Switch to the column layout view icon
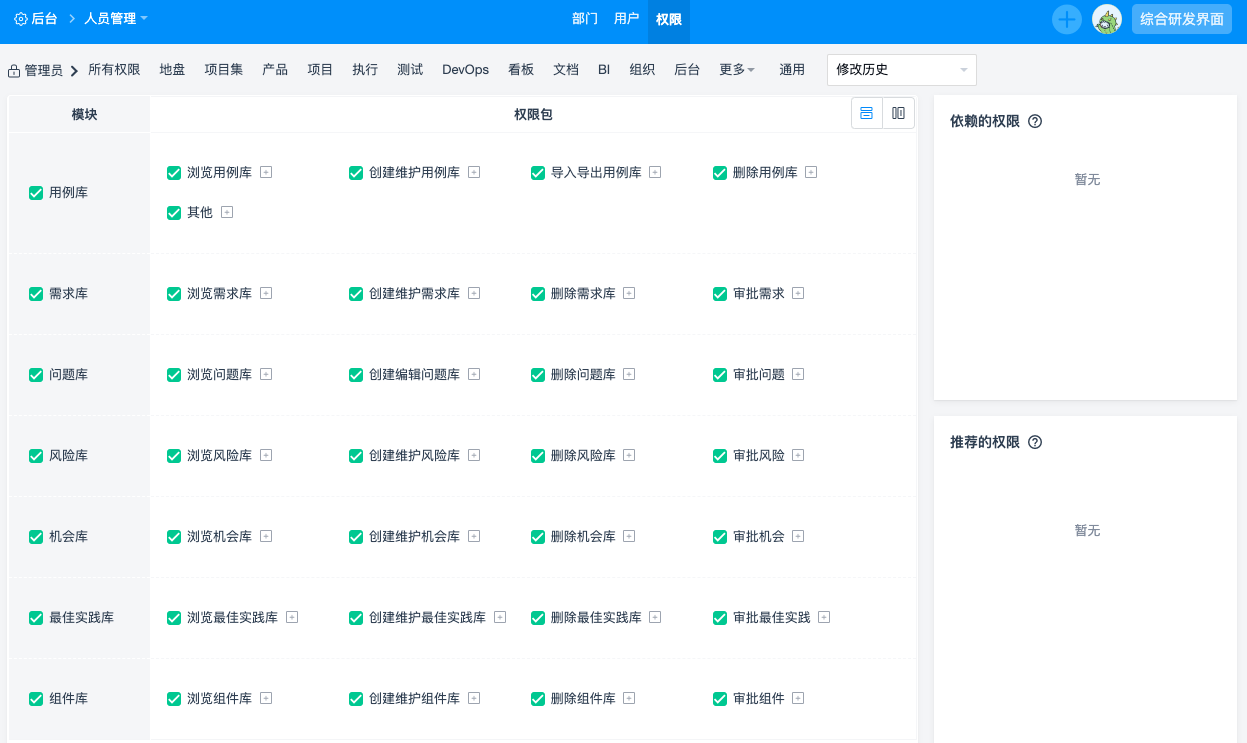This screenshot has width=1247, height=743. 898,114
